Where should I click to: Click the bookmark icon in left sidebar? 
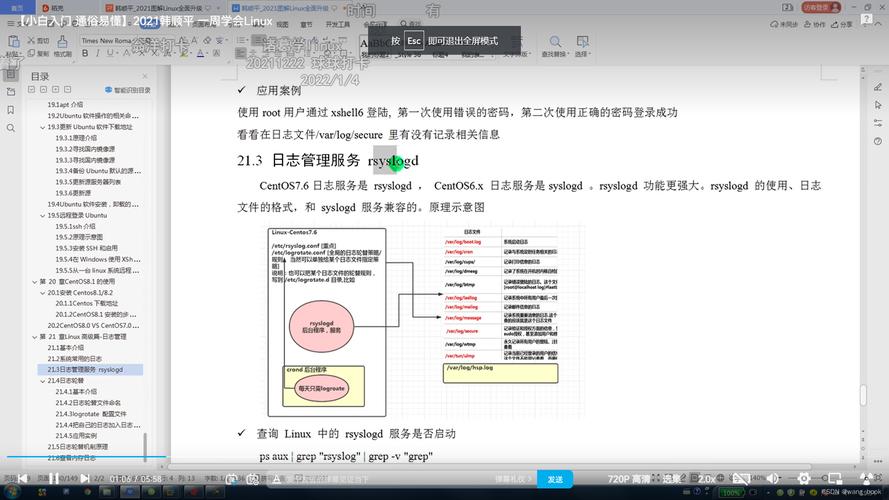point(11,110)
